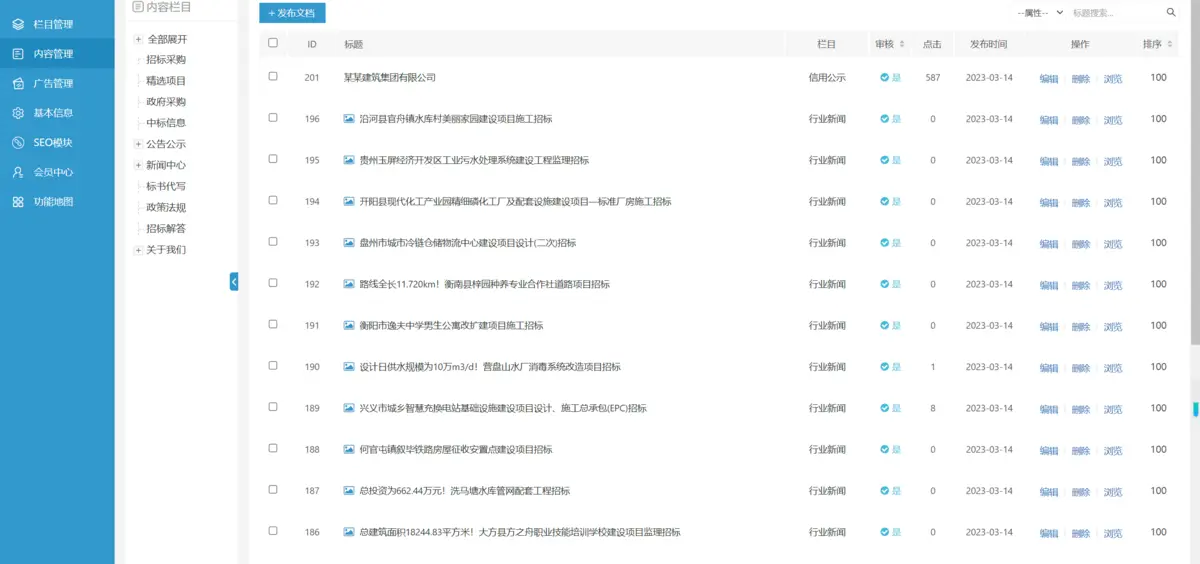The image size is (1200, 564).
Task: Click image icon of article 196
Action: [349, 118]
